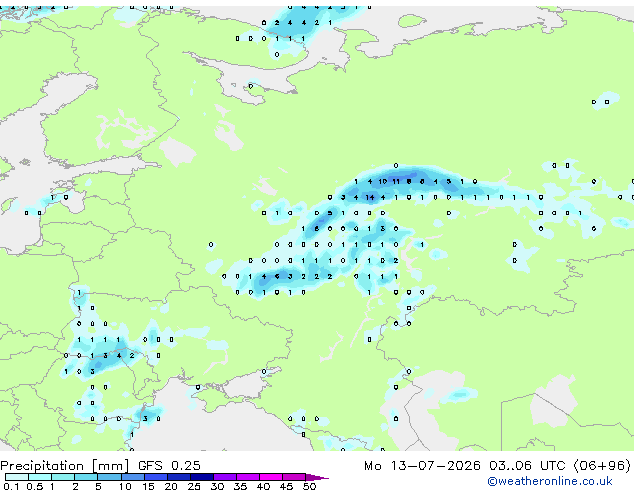Click the legend label "30"
The image size is (634, 490).
[x=217, y=486]
